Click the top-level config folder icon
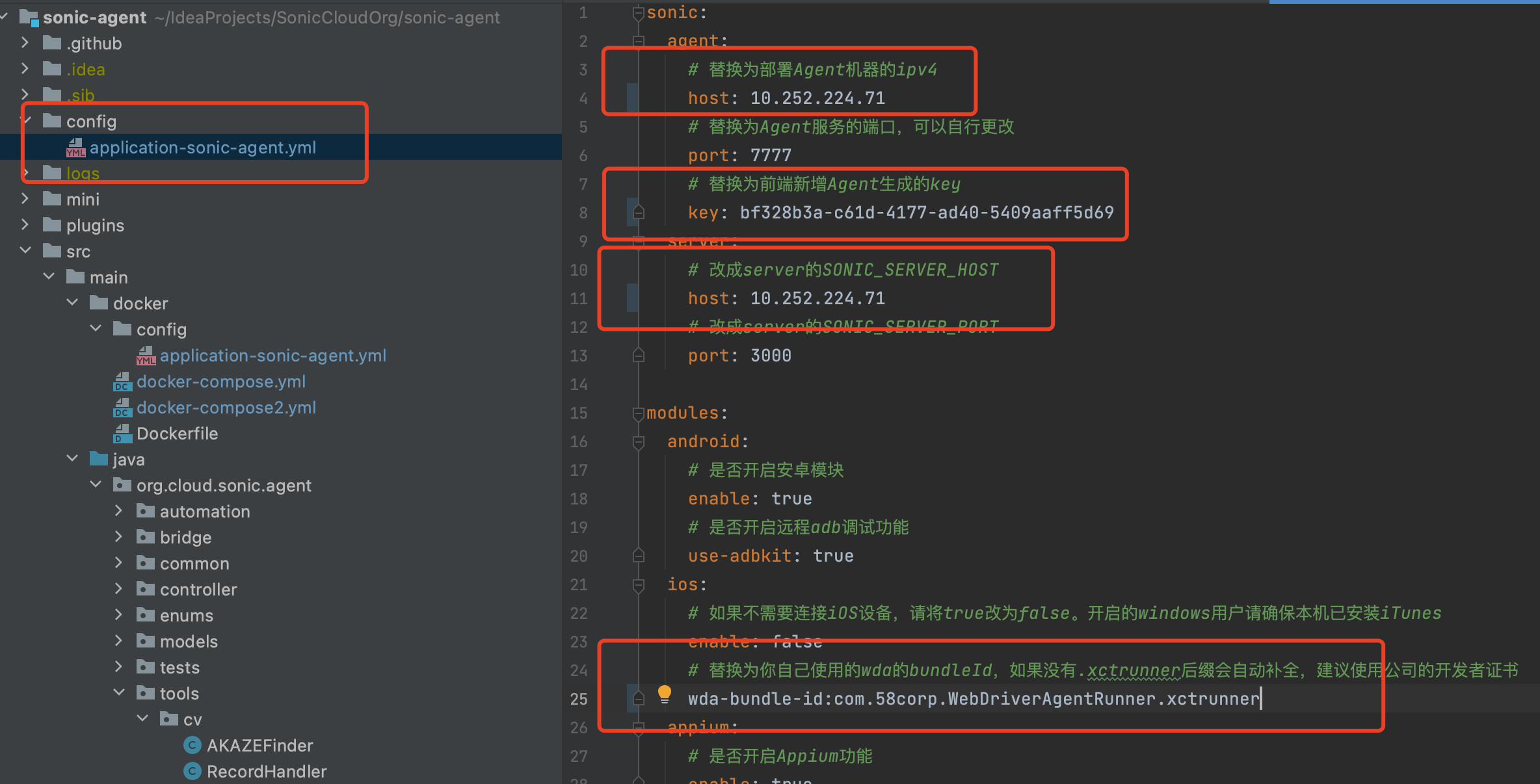Screen dimensions: 1540x784 52,122
